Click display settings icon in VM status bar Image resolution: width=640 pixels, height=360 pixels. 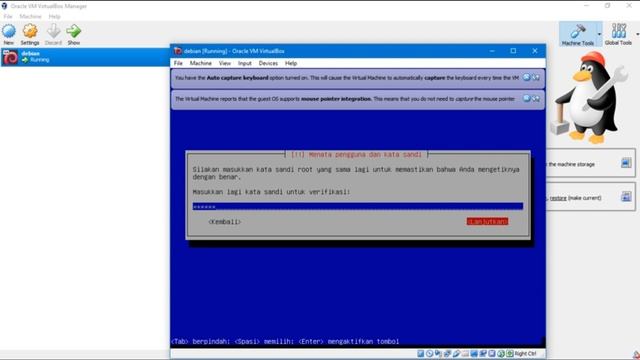pyautogui.click(x=474, y=353)
